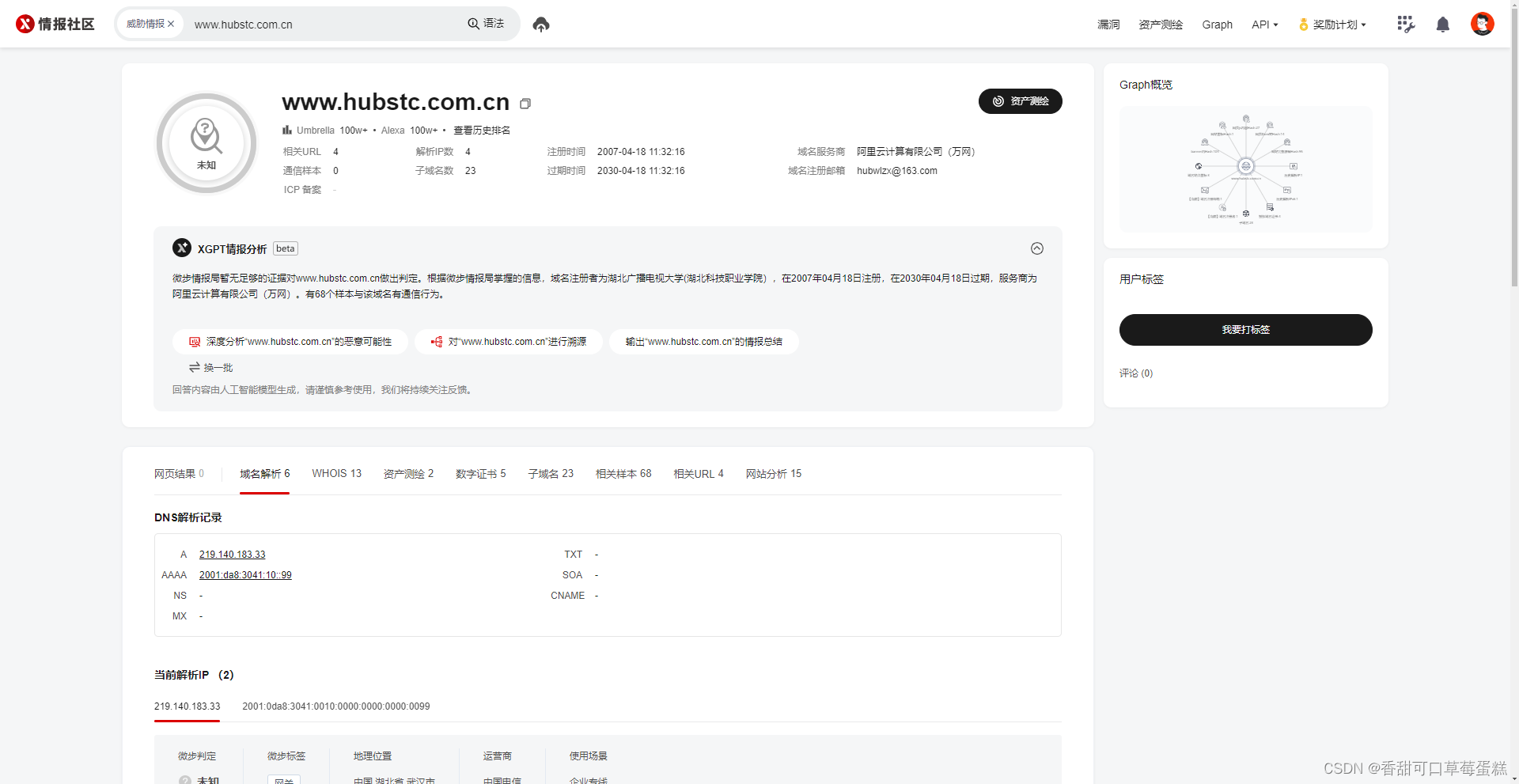The image size is (1519, 784).
Task: Open the apps grid tools icon
Action: (x=1405, y=25)
